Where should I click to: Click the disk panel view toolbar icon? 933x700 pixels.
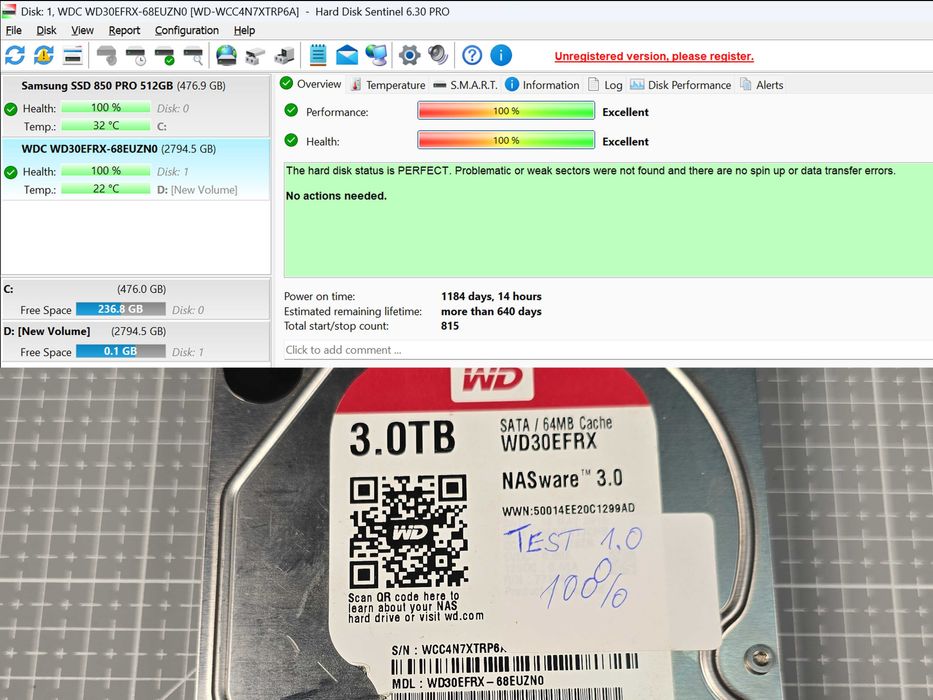point(73,55)
